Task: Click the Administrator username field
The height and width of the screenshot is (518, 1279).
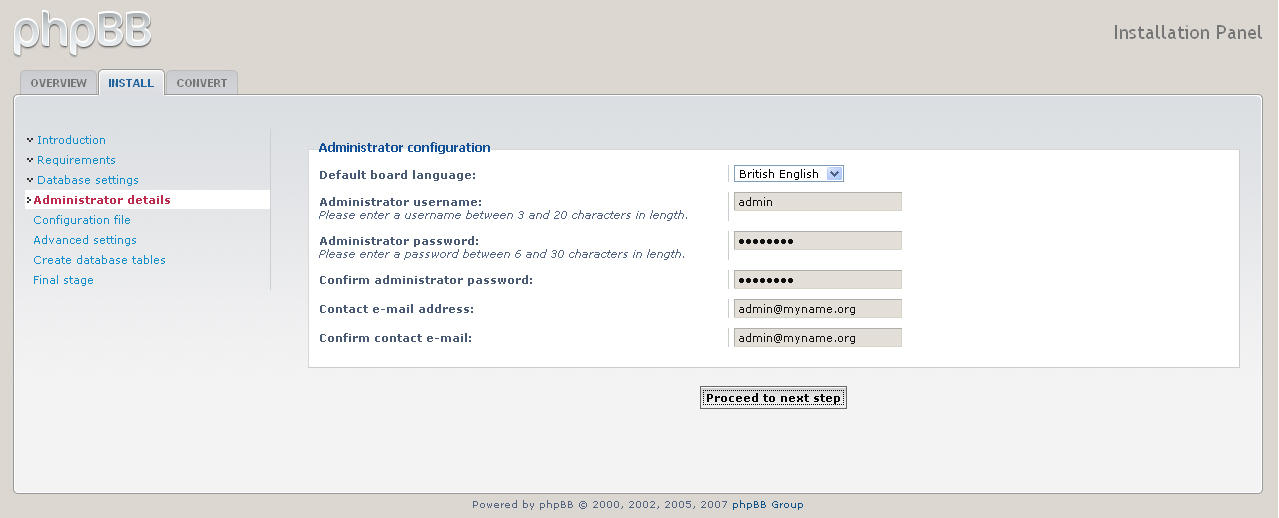Action: coord(817,202)
